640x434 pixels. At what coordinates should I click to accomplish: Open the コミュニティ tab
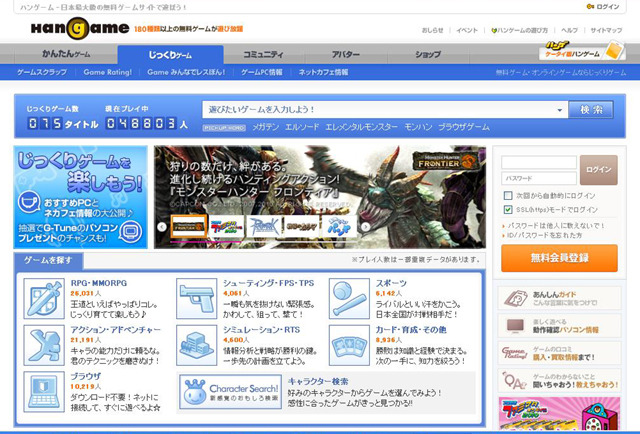264,54
